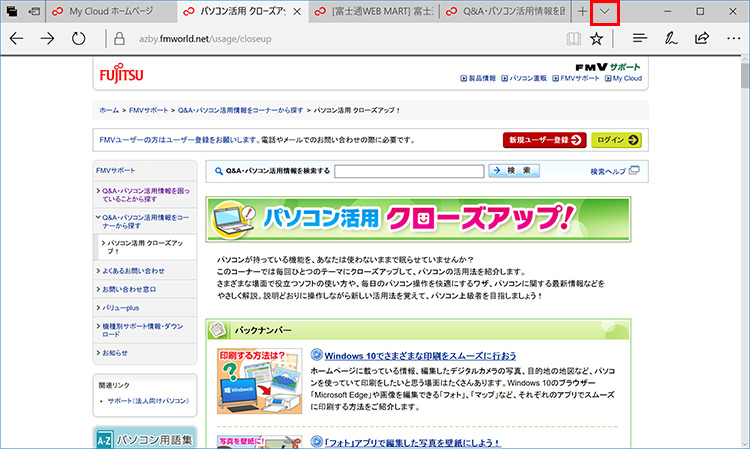The height and width of the screenshot is (449, 750).
Task: Click the Forward navigation arrow
Action: click(x=47, y=39)
